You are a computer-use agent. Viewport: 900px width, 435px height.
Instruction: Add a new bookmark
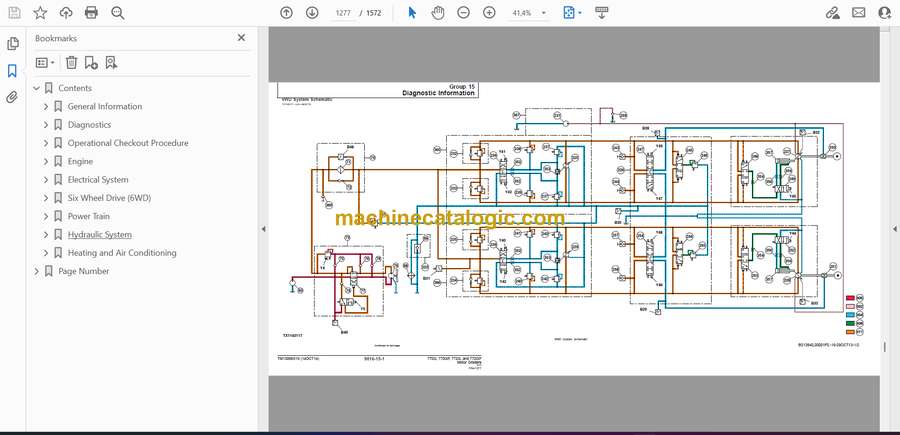pos(91,63)
